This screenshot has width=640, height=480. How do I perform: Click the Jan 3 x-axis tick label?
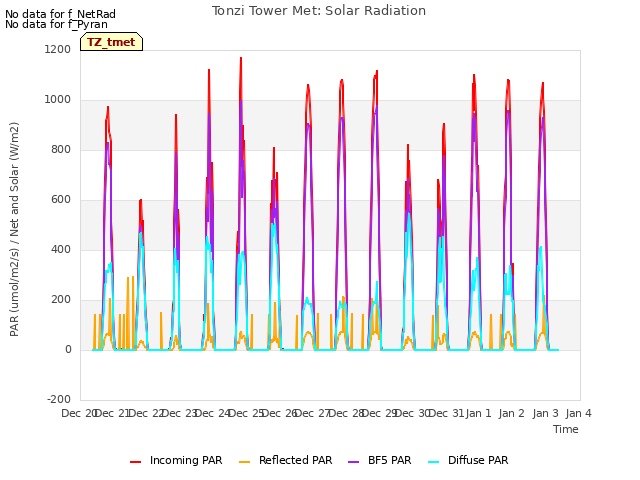[x=545, y=413]
